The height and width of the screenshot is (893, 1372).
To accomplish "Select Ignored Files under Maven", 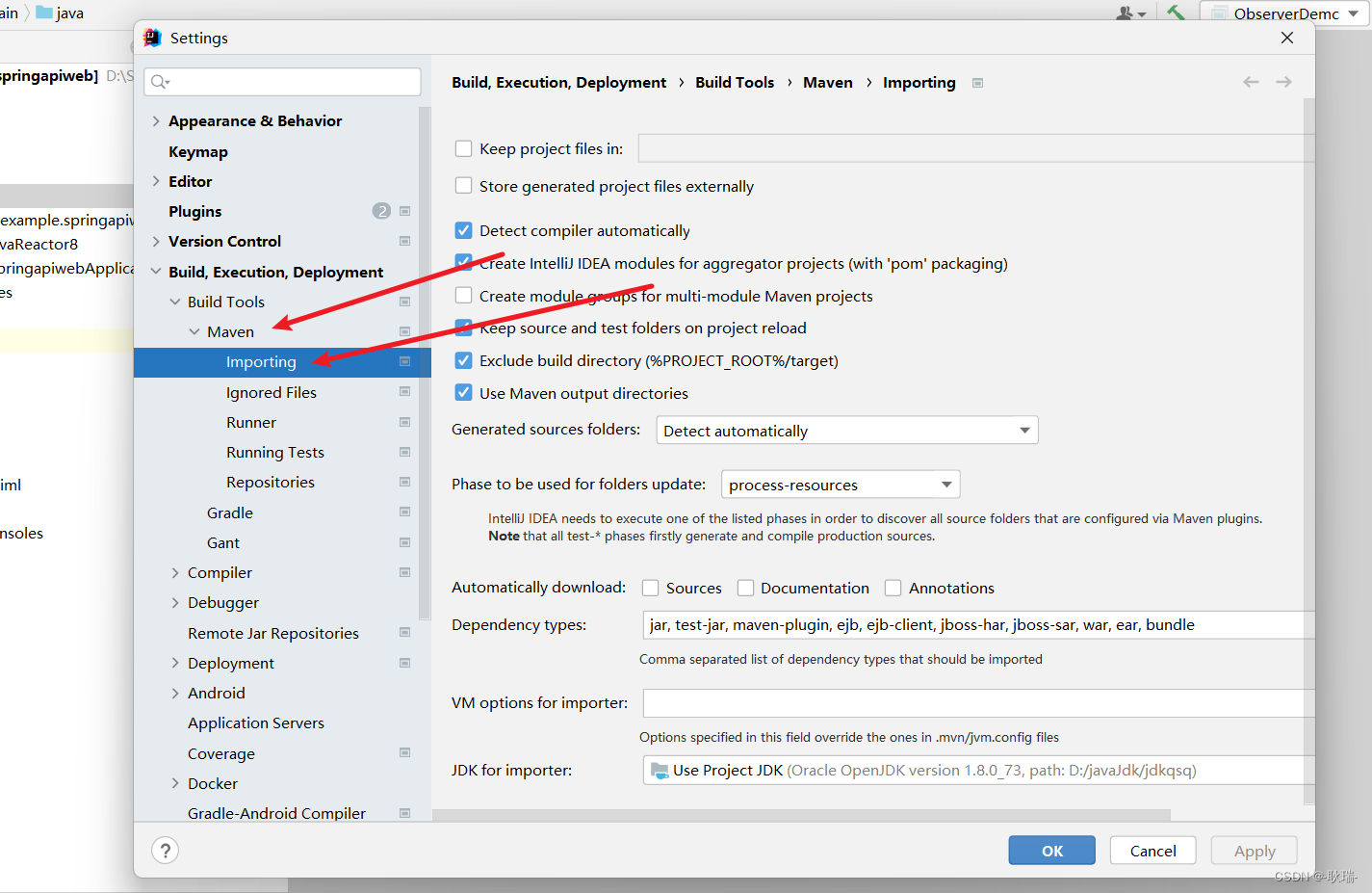I will click(272, 392).
